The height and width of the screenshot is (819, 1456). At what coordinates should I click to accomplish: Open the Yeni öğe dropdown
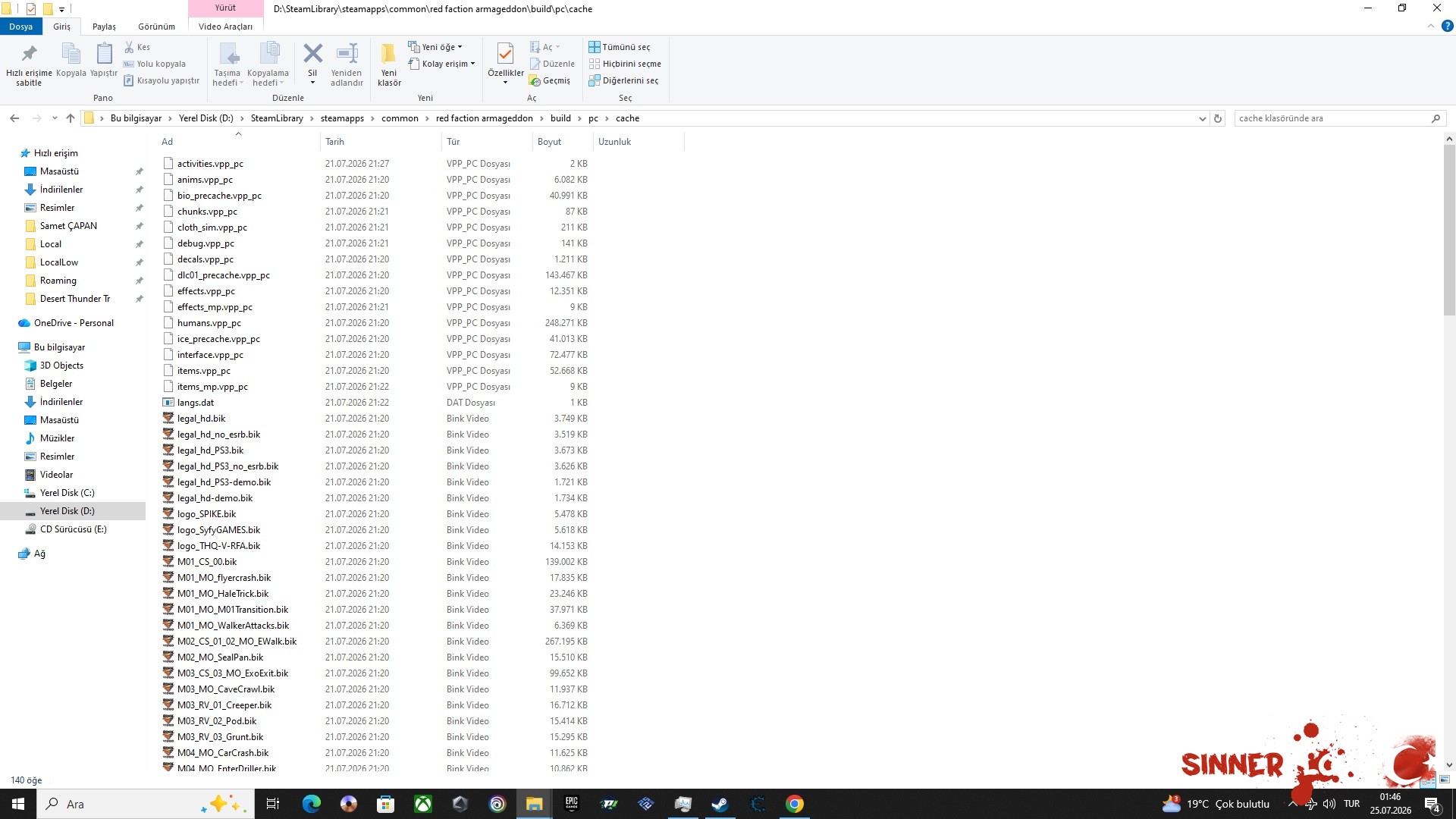pyautogui.click(x=435, y=47)
